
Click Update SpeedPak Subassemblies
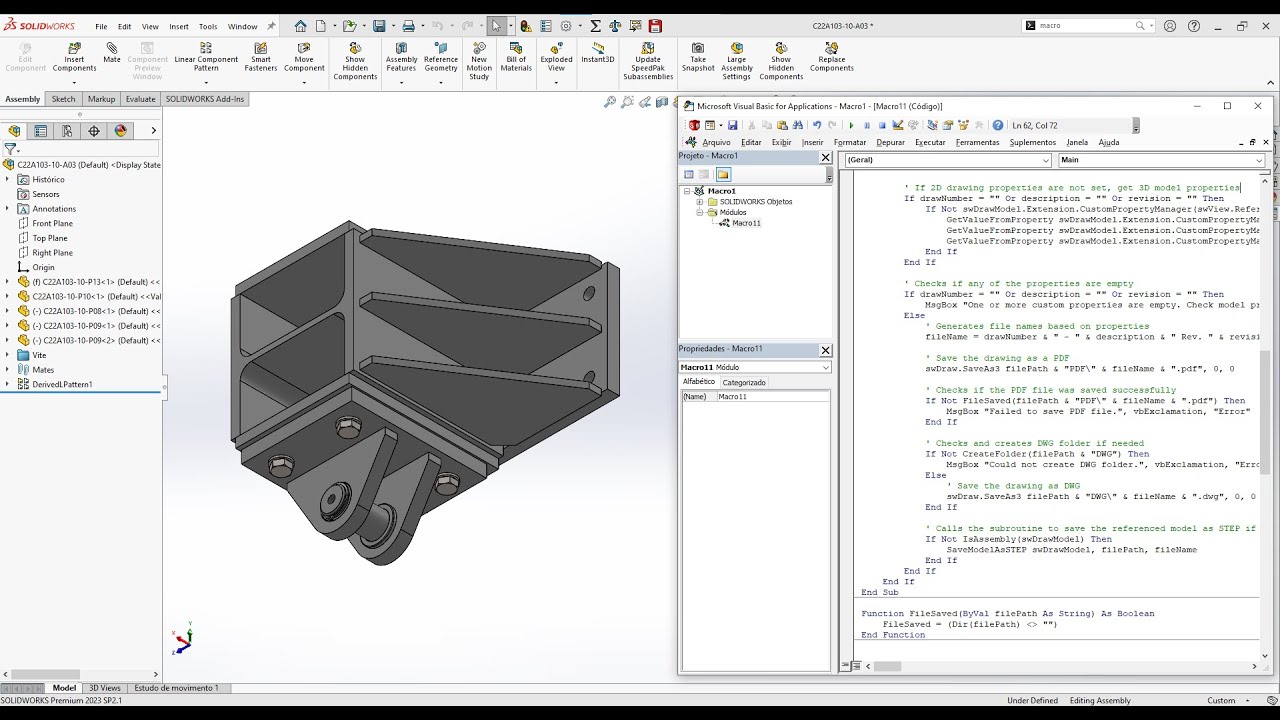[x=648, y=62]
